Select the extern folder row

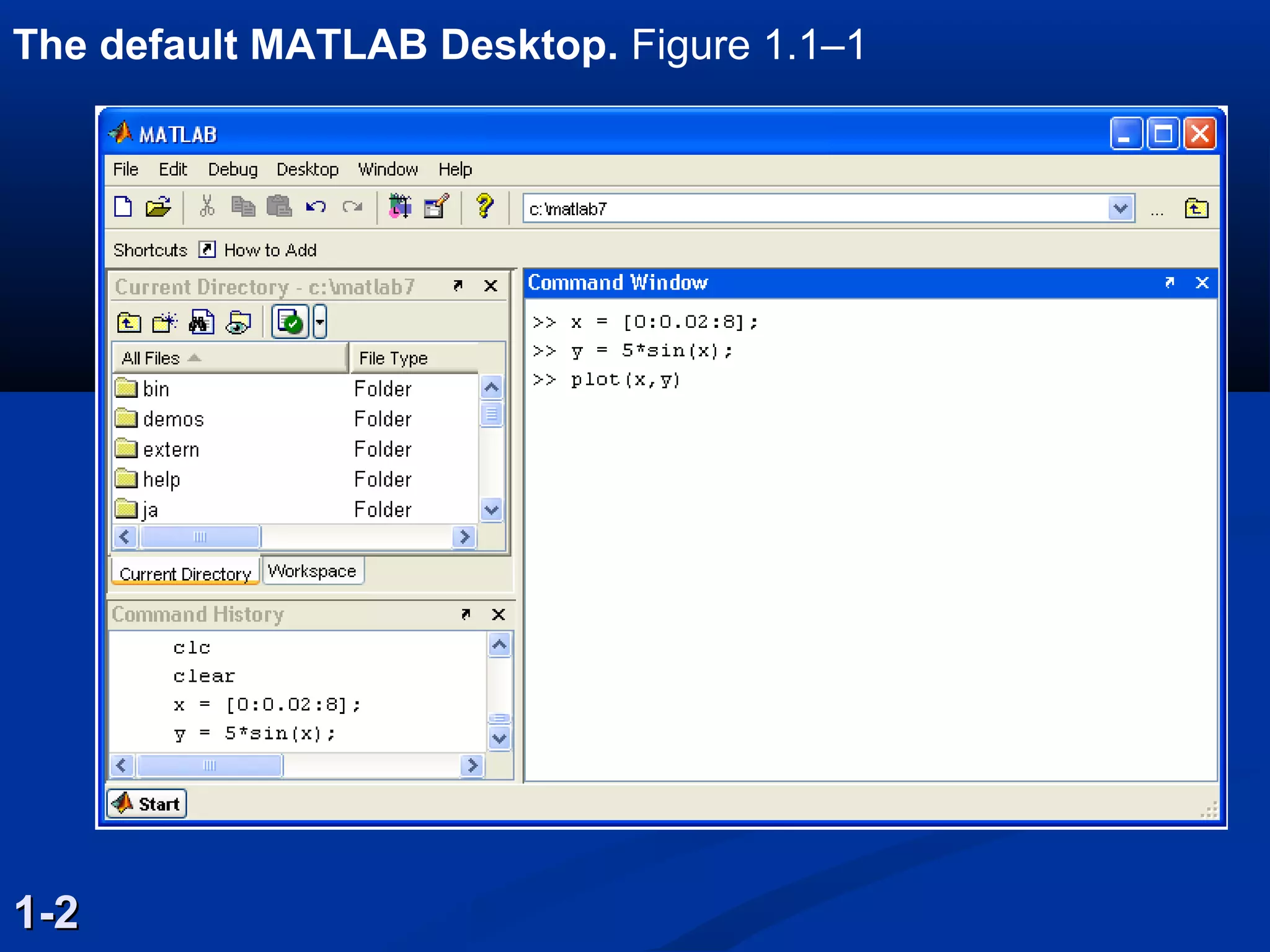[296, 449]
